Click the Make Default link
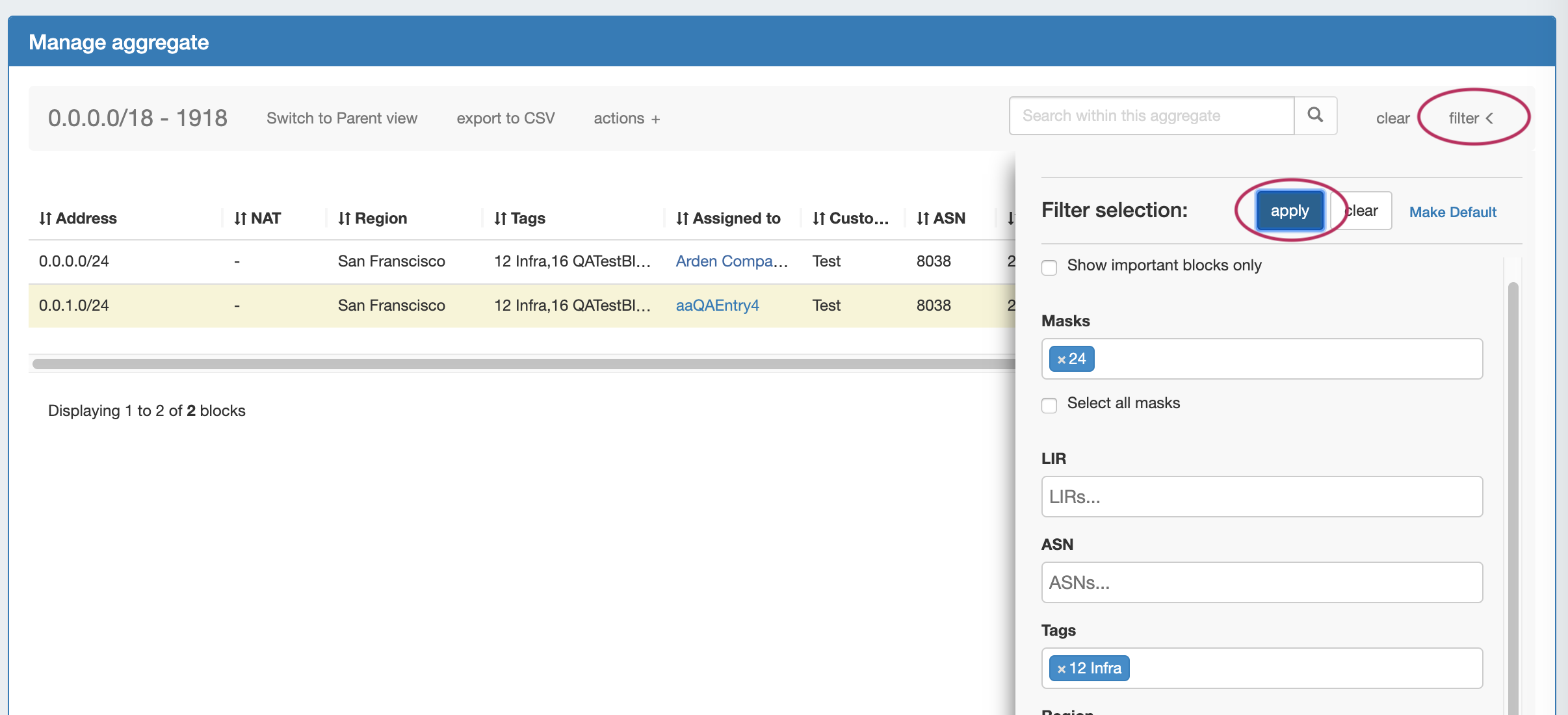The height and width of the screenshot is (715, 1568). click(1452, 212)
